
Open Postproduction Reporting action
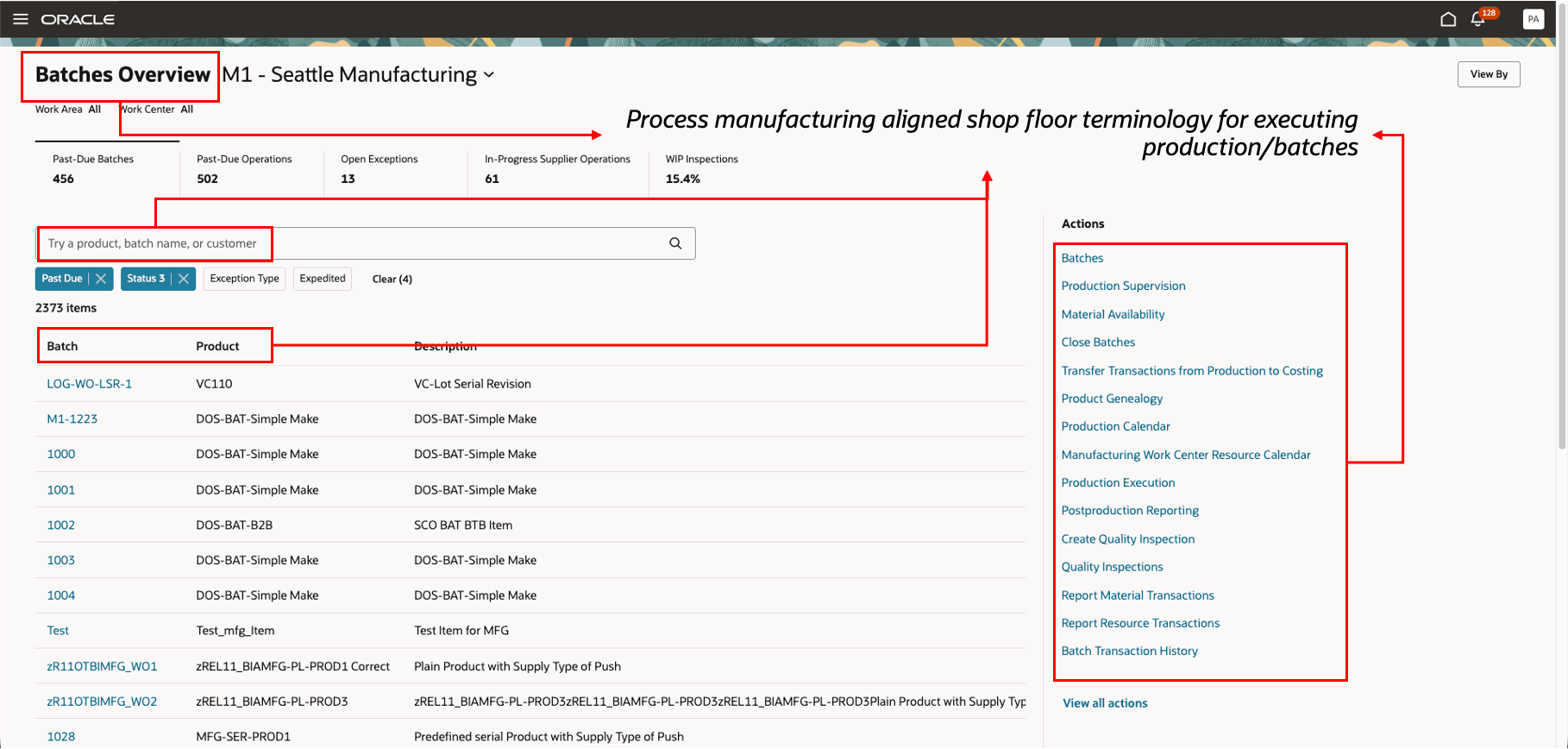[x=1130, y=511]
